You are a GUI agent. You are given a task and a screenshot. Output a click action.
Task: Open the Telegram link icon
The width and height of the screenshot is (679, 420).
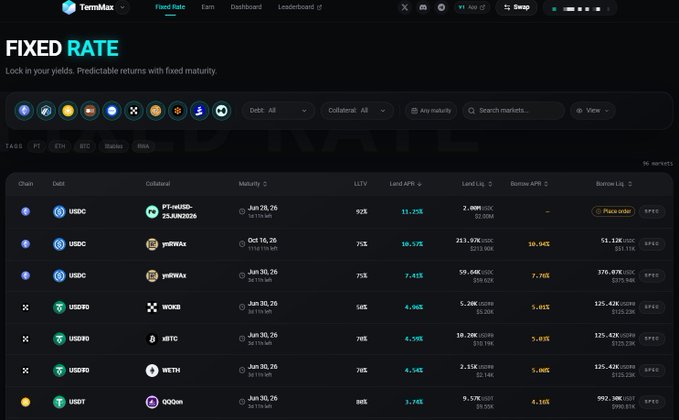441,7
